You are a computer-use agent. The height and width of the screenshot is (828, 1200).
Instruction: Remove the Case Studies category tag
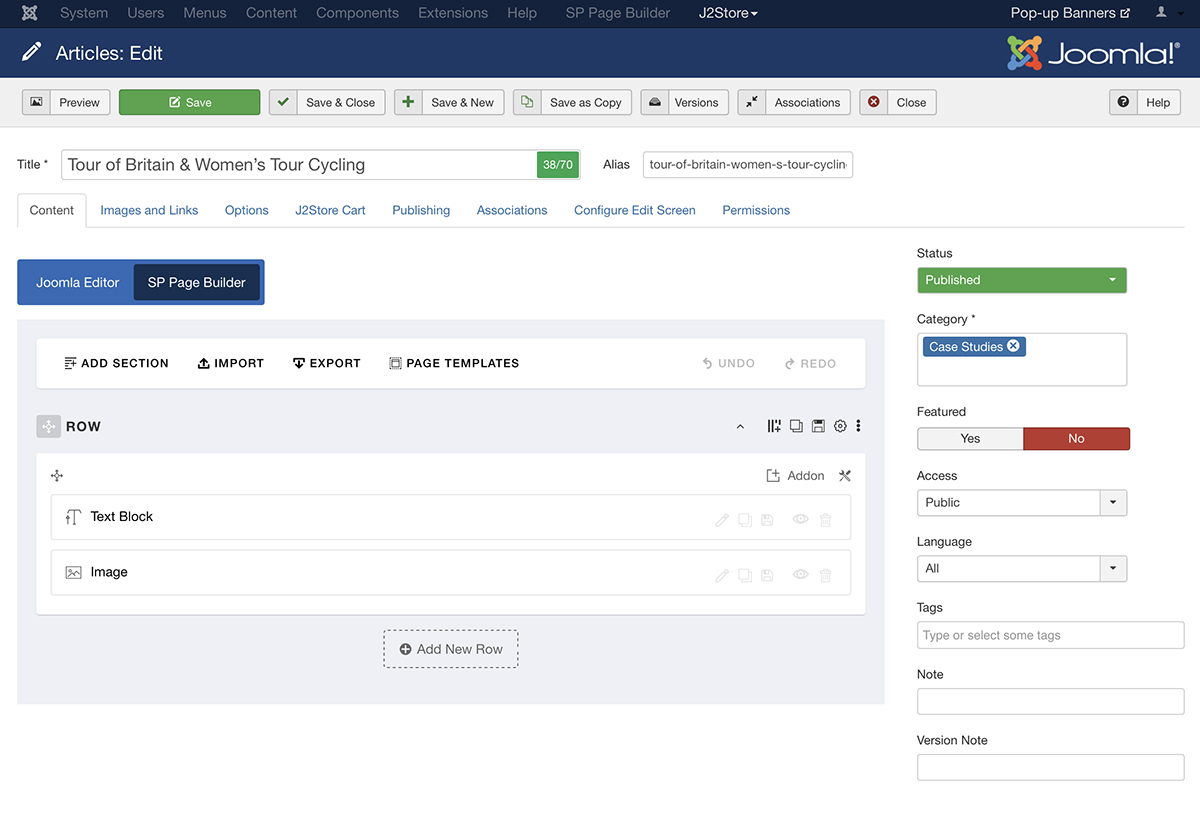point(1013,347)
